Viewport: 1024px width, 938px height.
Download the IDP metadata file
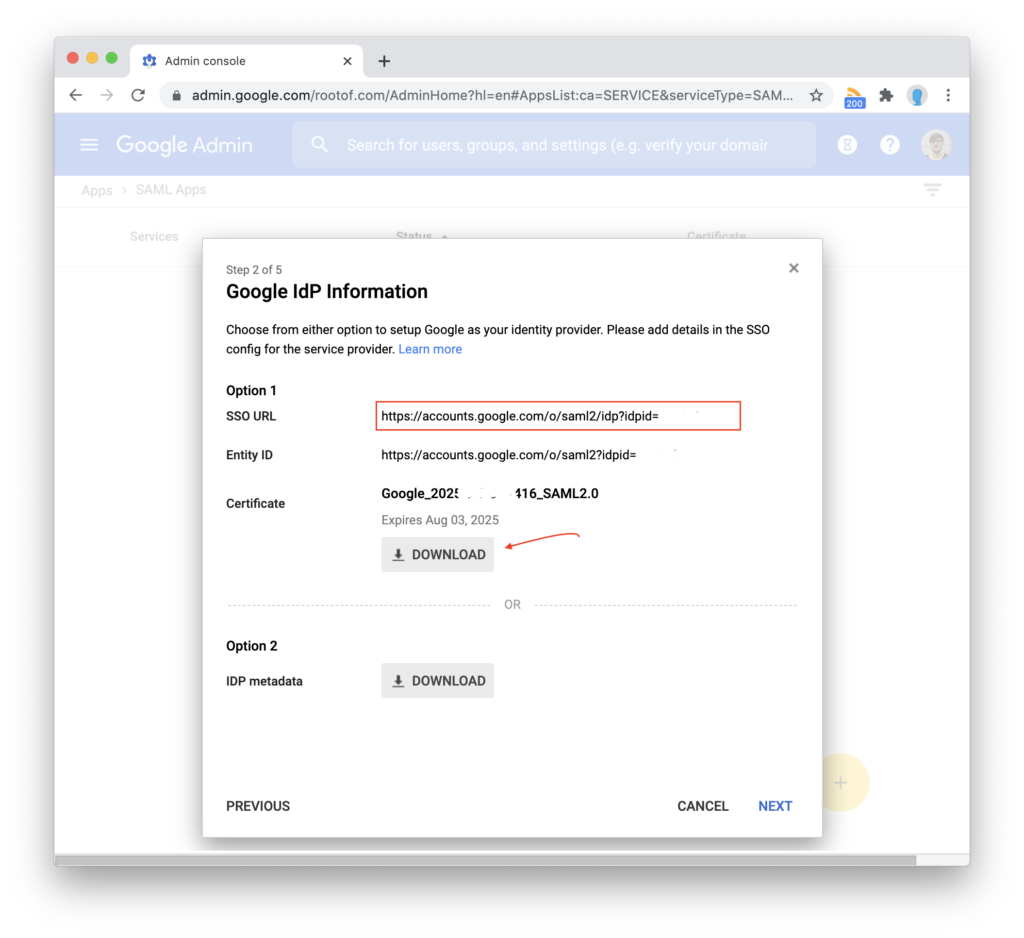[438, 681]
